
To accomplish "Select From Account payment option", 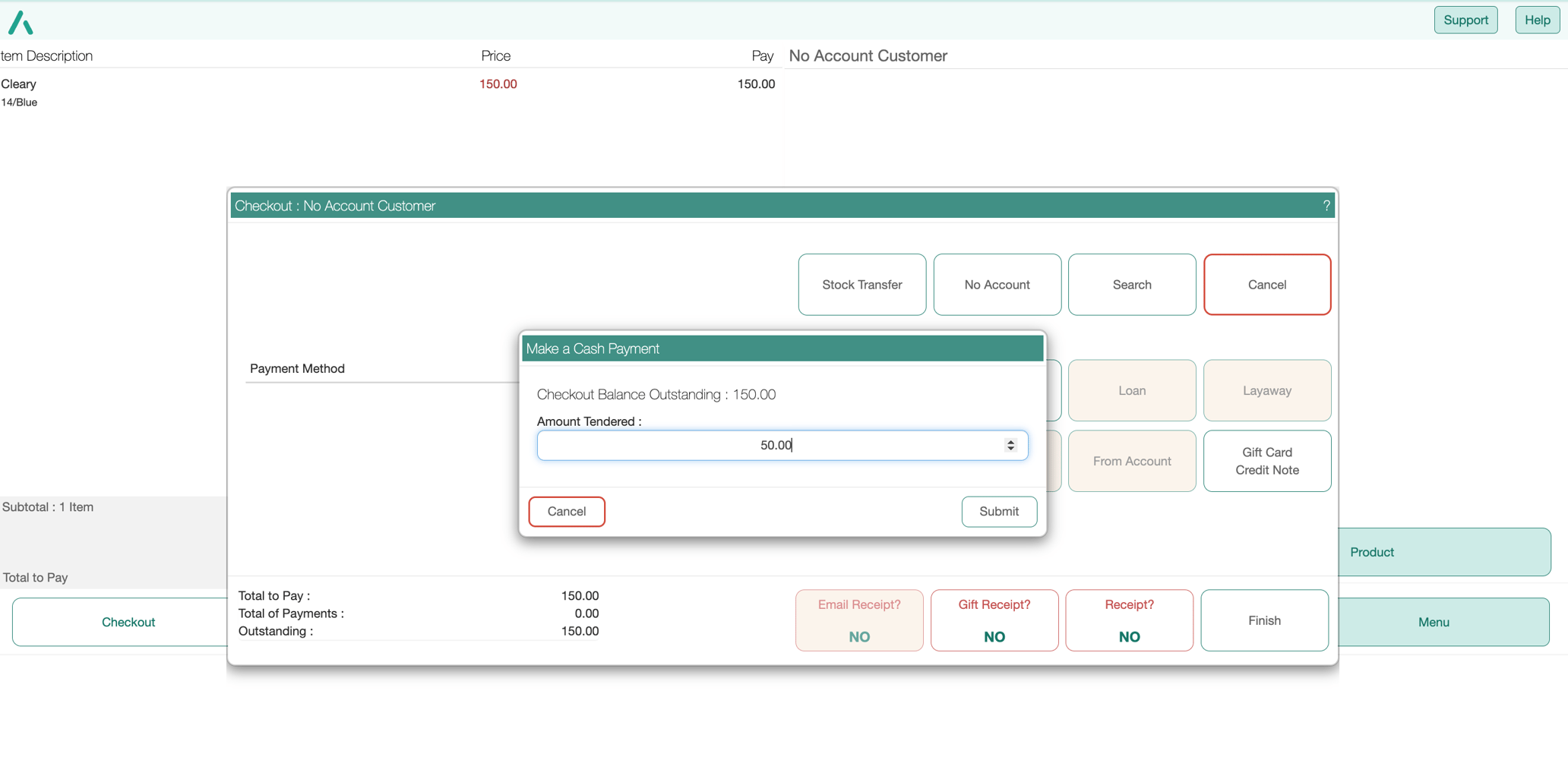I will tap(1132, 461).
